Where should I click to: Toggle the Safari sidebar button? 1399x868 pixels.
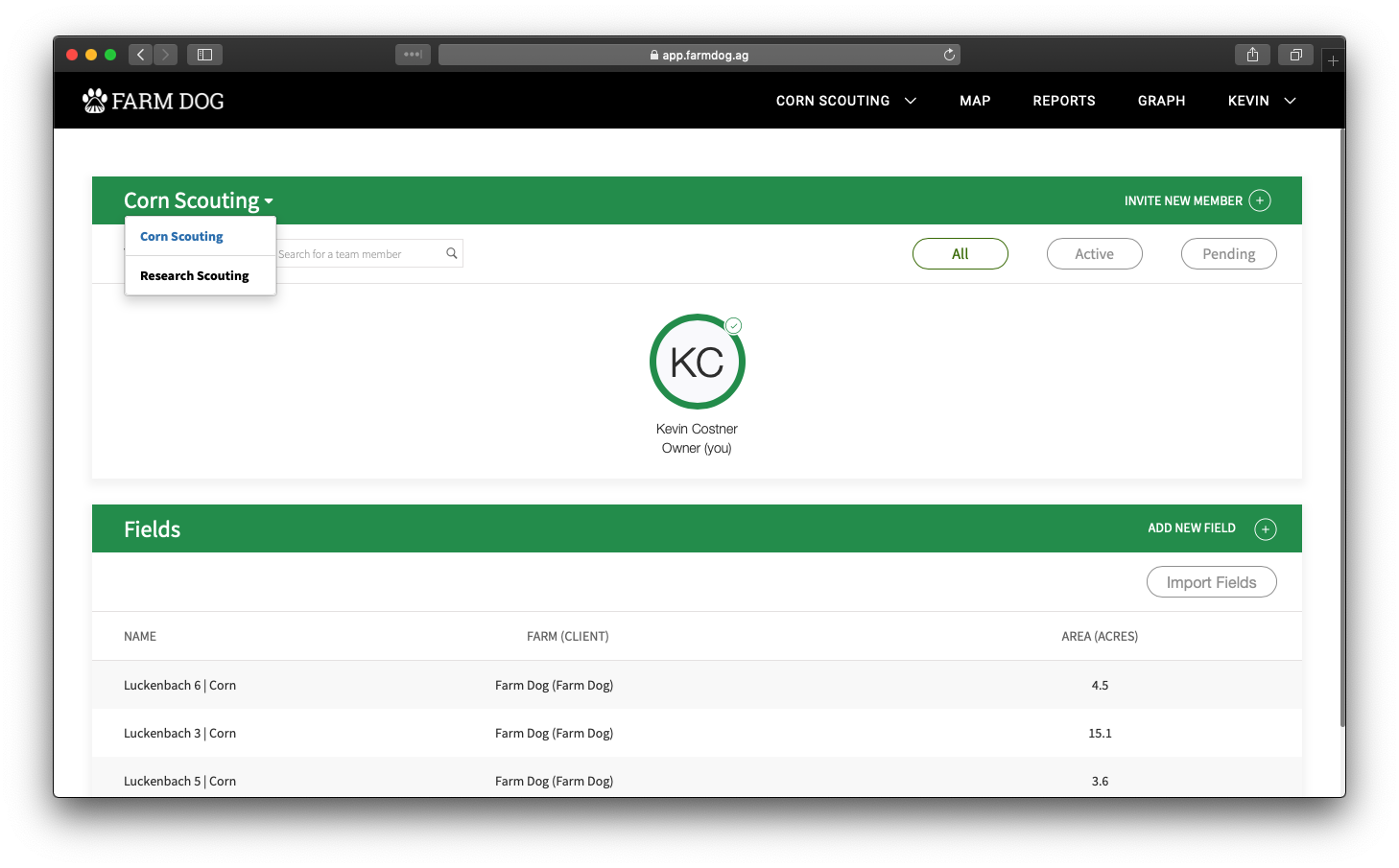[204, 55]
